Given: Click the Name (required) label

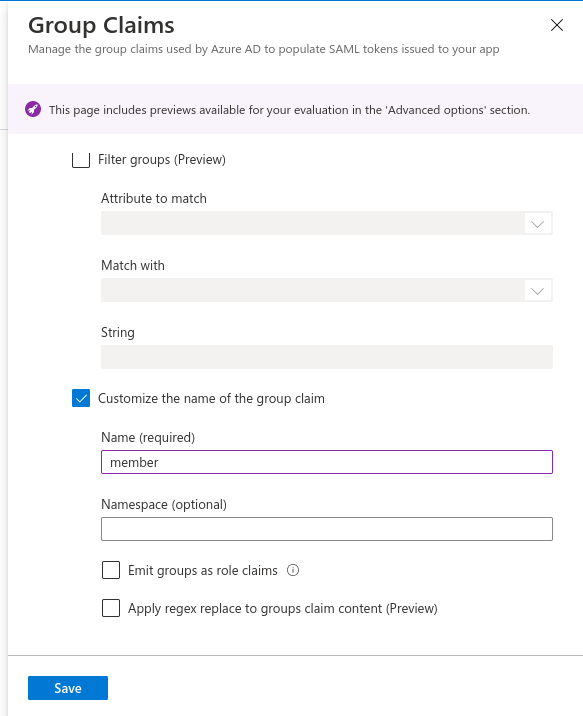Looking at the screenshot, I should 148,437.
